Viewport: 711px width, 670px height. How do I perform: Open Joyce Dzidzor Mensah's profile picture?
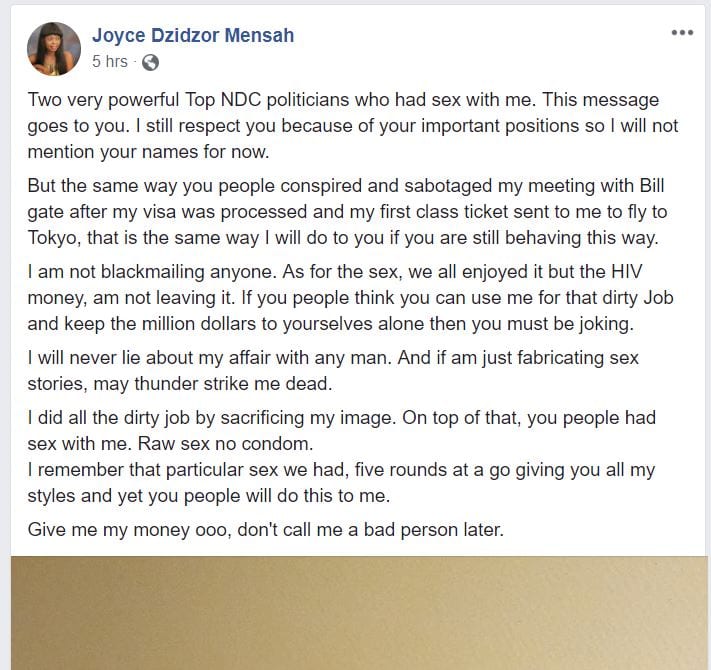[x=54, y=48]
